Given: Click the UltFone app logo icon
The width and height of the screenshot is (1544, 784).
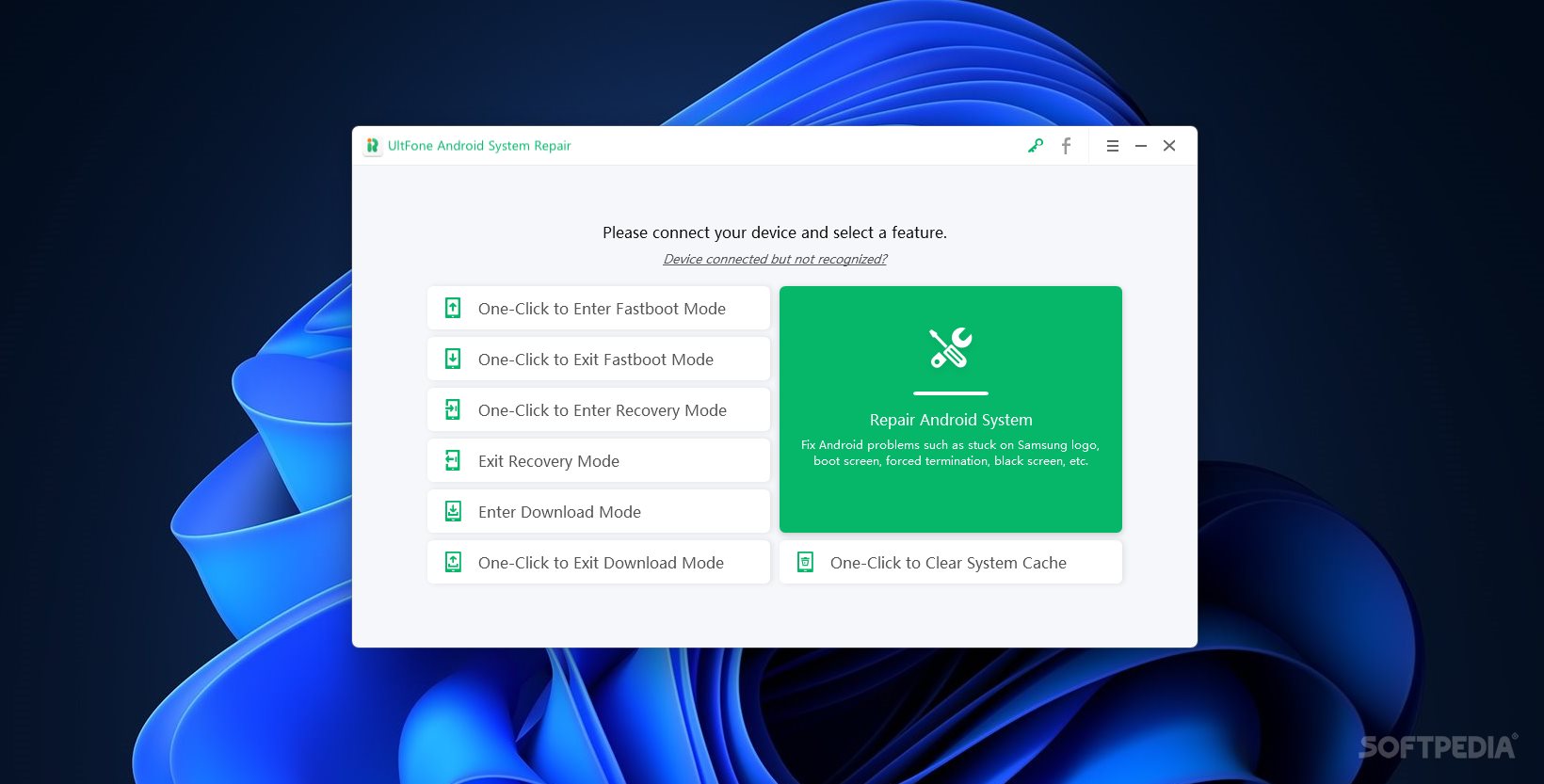Looking at the screenshot, I should [x=373, y=146].
